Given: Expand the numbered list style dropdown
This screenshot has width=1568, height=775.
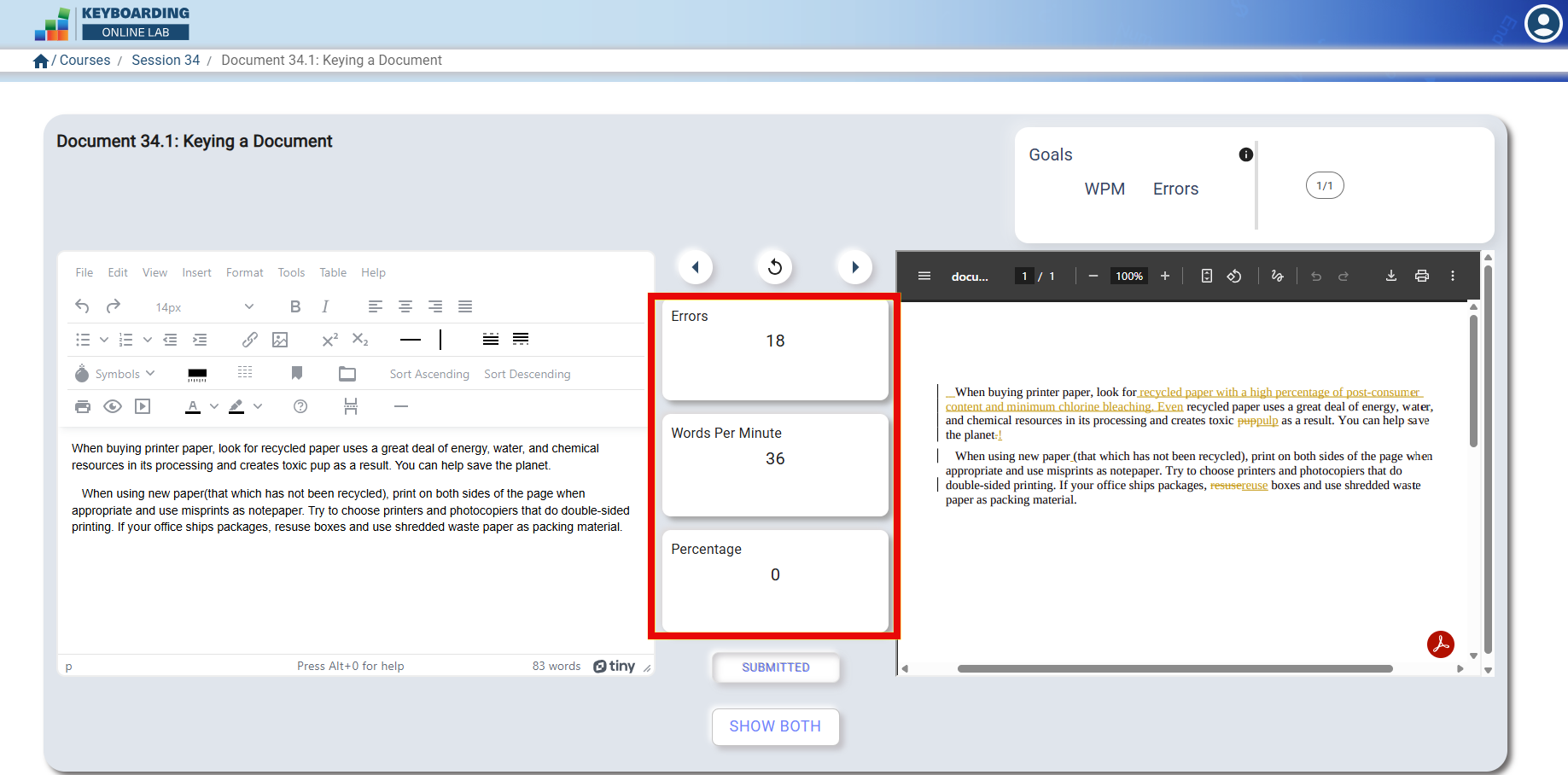Looking at the screenshot, I should [x=147, y=340].
